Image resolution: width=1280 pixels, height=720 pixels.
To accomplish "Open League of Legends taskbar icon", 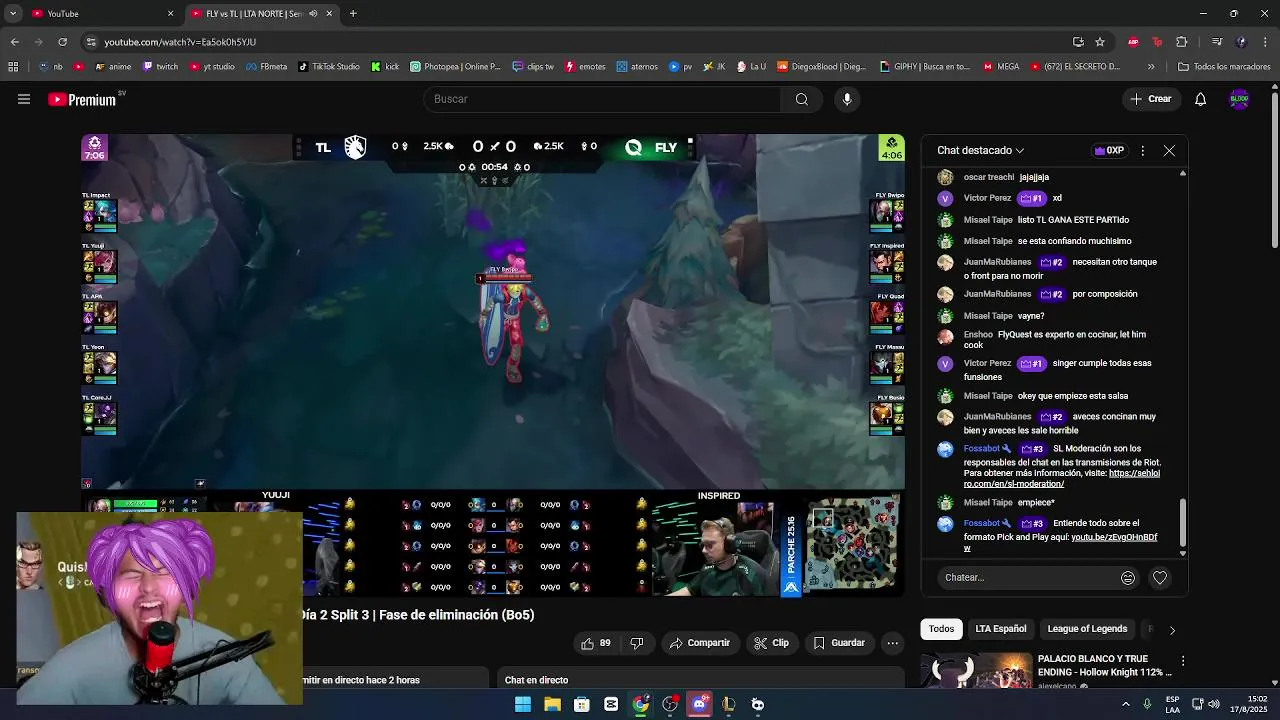I will (x=728, y=704).
